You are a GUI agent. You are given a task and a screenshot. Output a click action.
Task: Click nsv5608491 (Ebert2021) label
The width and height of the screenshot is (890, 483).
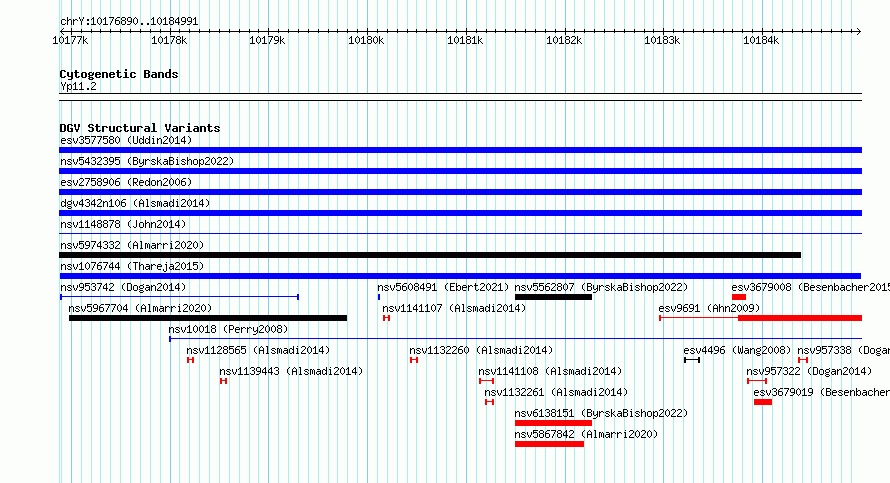point(443,287)
